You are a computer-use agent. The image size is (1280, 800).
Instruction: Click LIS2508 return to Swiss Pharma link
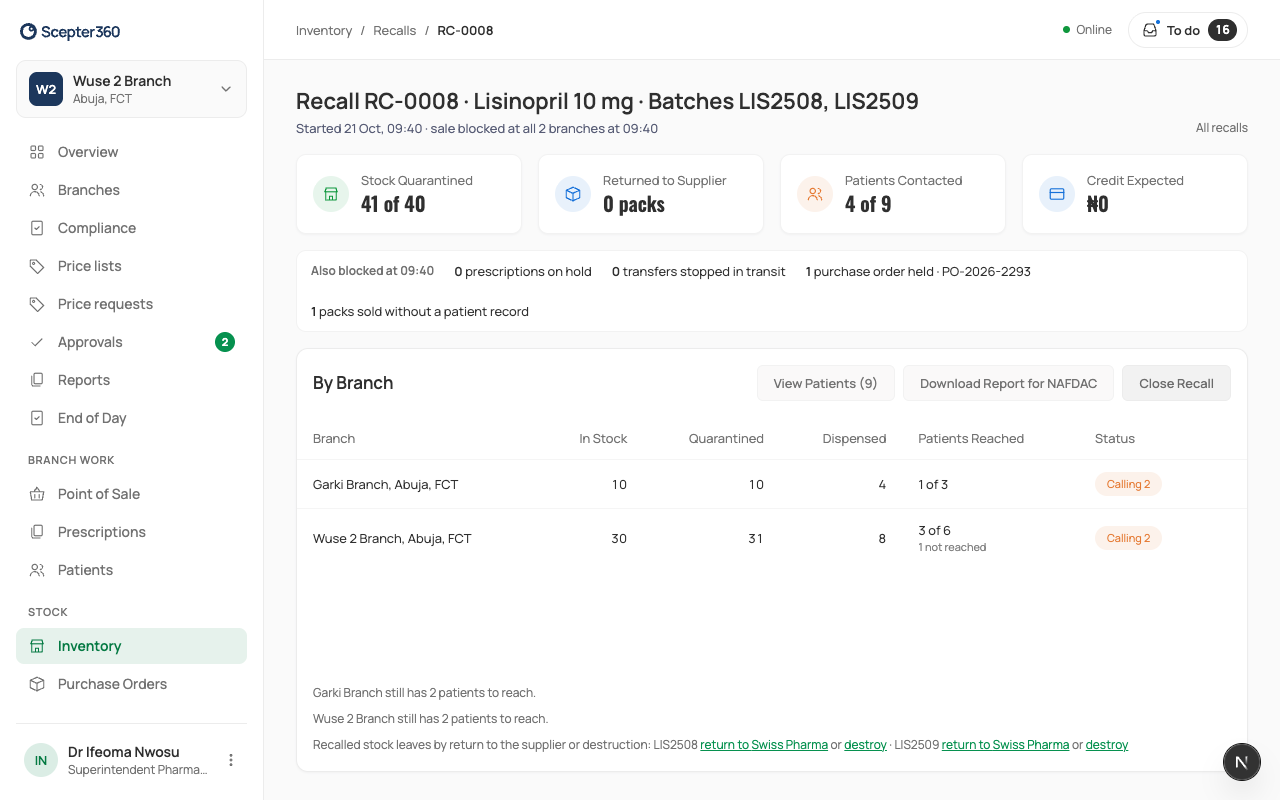[x=764, y=745]
